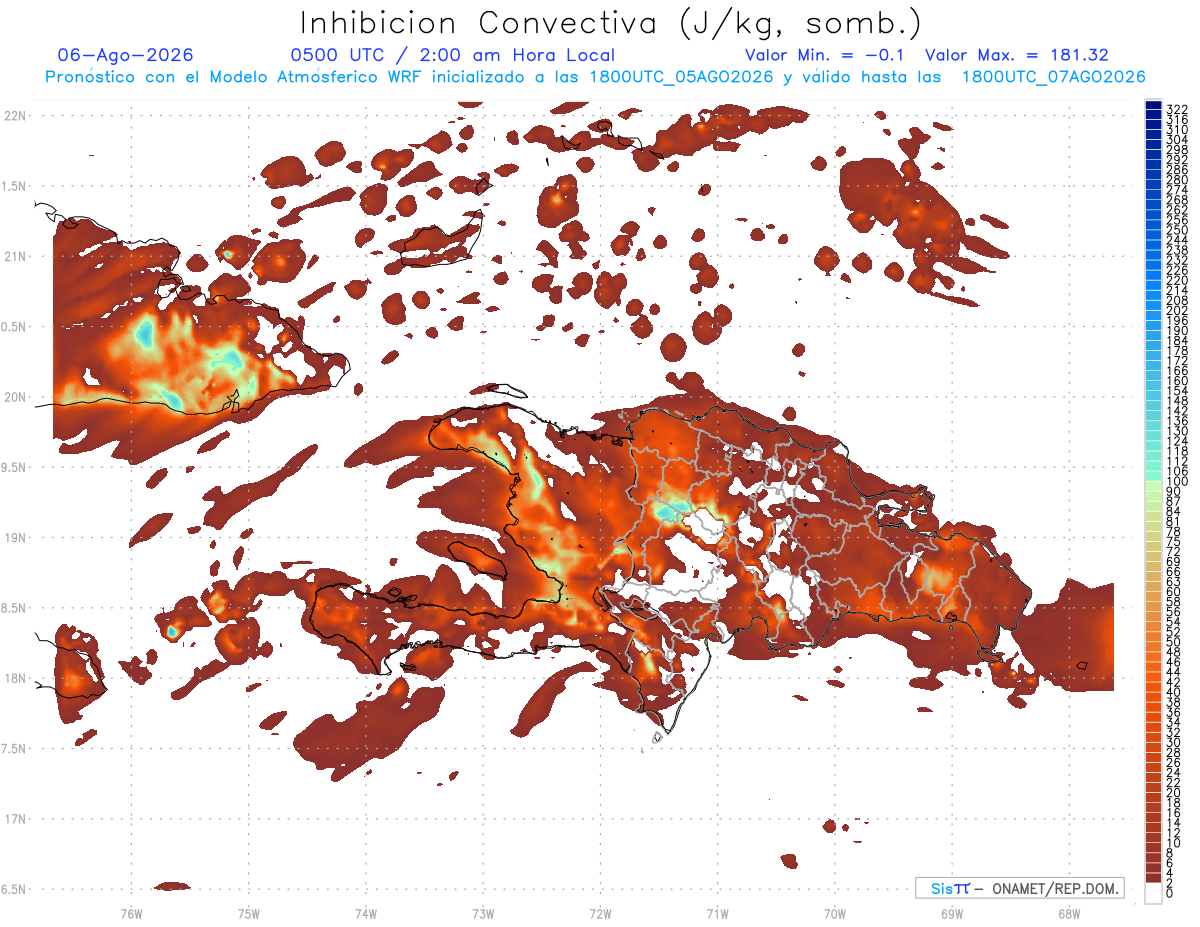Click the '70W' longitude label
This screenshot has height=927, width=1200.
(x=835, y=913)
